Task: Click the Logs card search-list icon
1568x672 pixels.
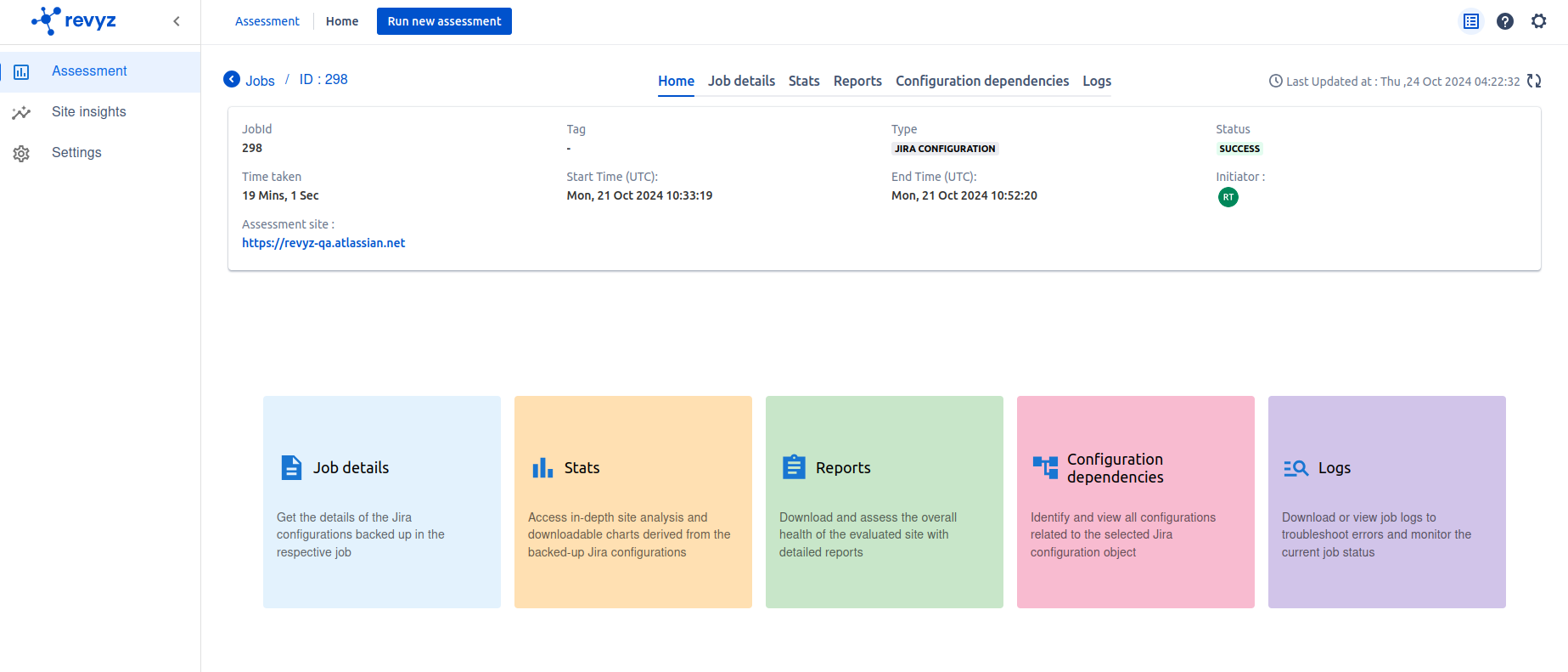Action: pos(1296,468)
